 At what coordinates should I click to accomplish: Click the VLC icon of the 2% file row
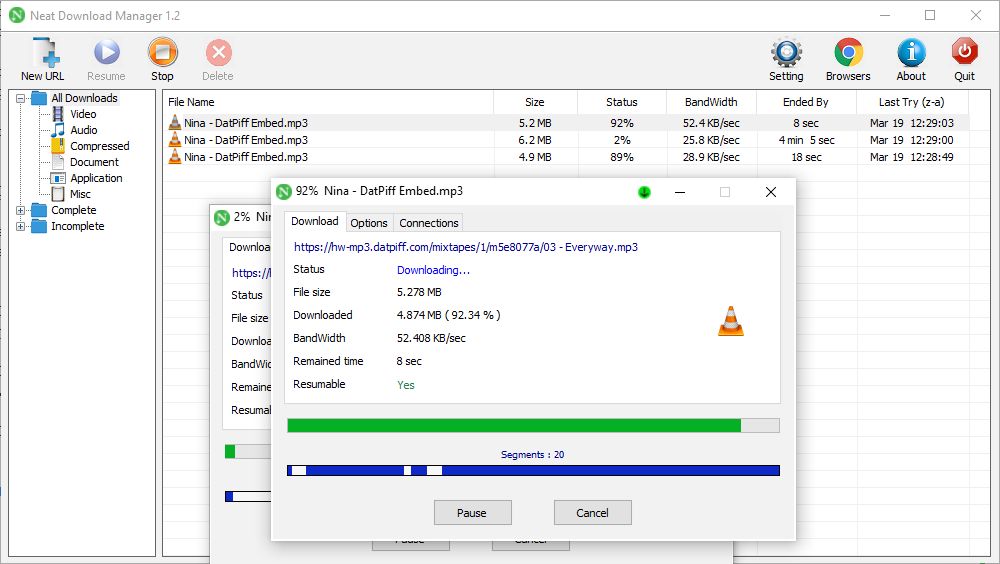pyautogui.click(x=175, y=140)
